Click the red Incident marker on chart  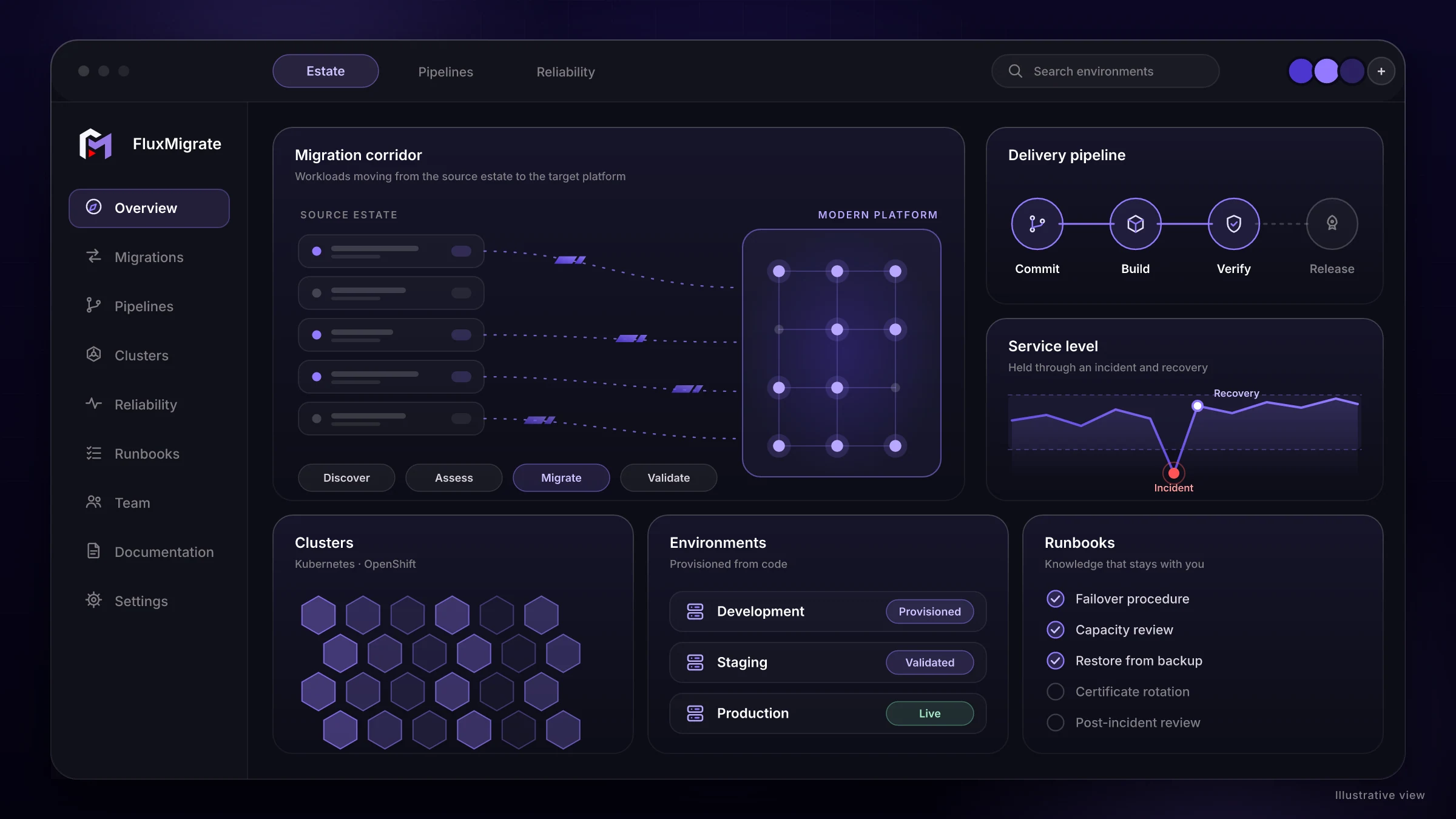click(x=1174, y=473)
